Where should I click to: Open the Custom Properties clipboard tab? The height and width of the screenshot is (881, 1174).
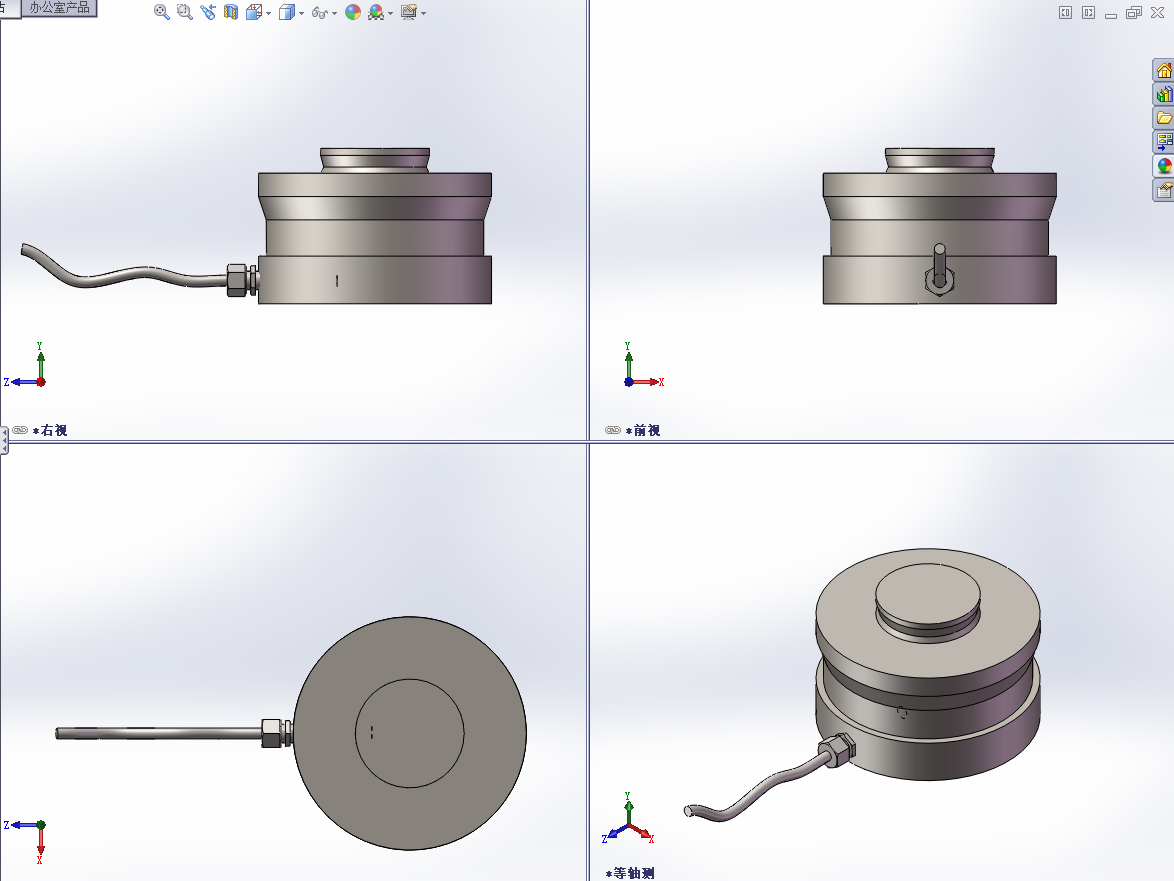(x=1164, y=190)
